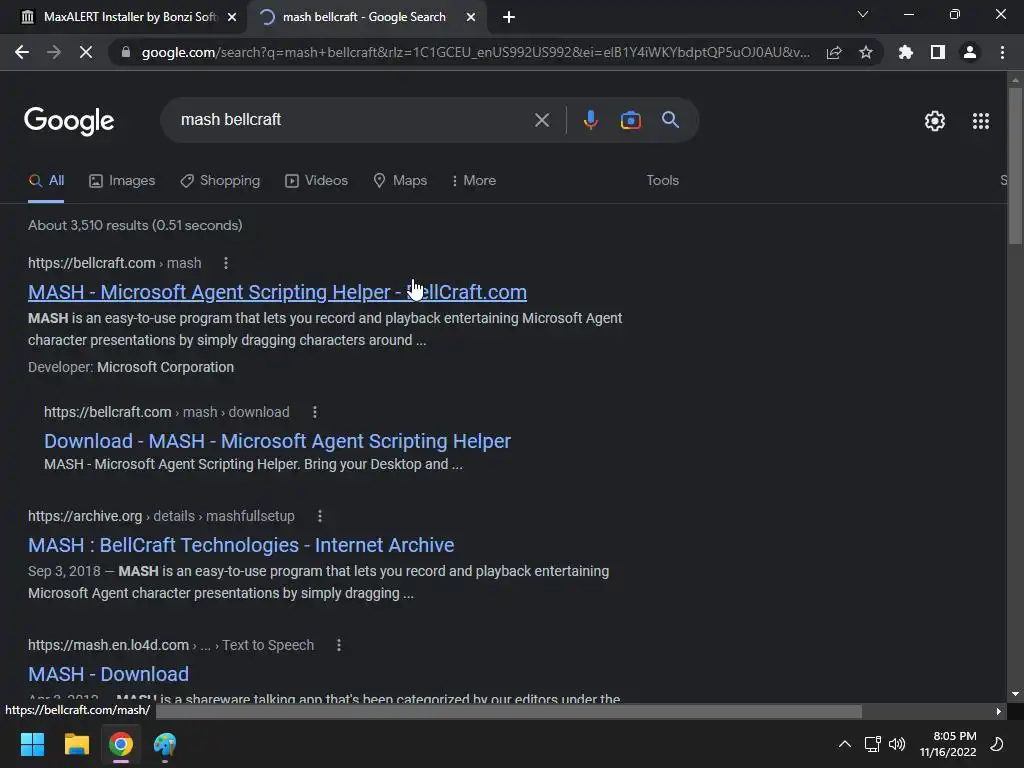Open more options for lo4d.com result
The height and width of the screenshot is (768, 1024).
tap(339, 645)
